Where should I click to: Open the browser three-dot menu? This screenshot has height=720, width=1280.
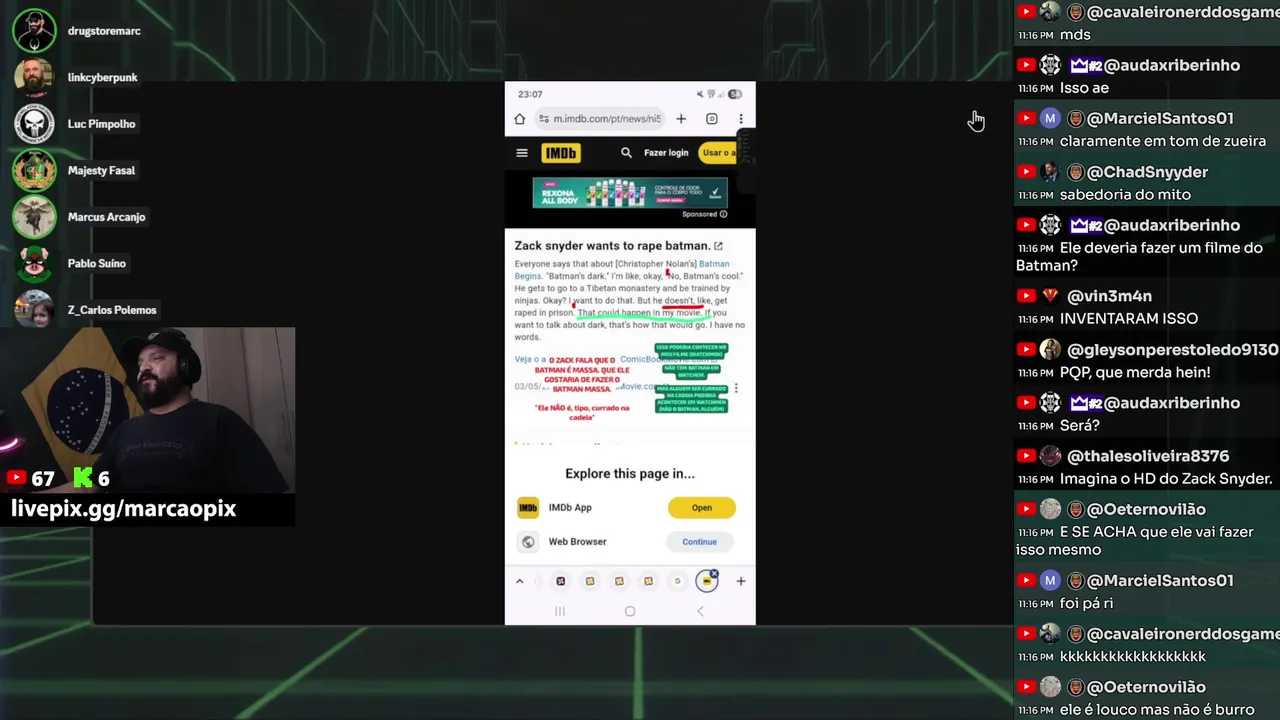click(x=741, y=119)
